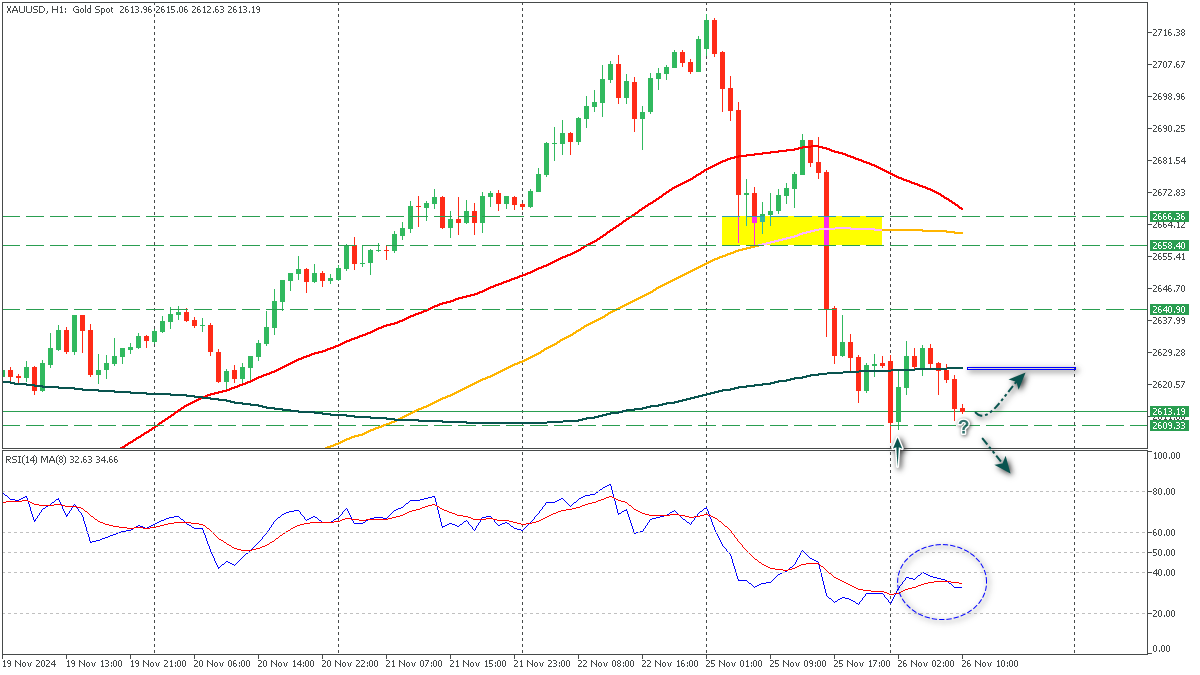Screen dimensions: 1200x675
Task: Click the RSI 60.00 scale label
Action: tap(1165, 532)
